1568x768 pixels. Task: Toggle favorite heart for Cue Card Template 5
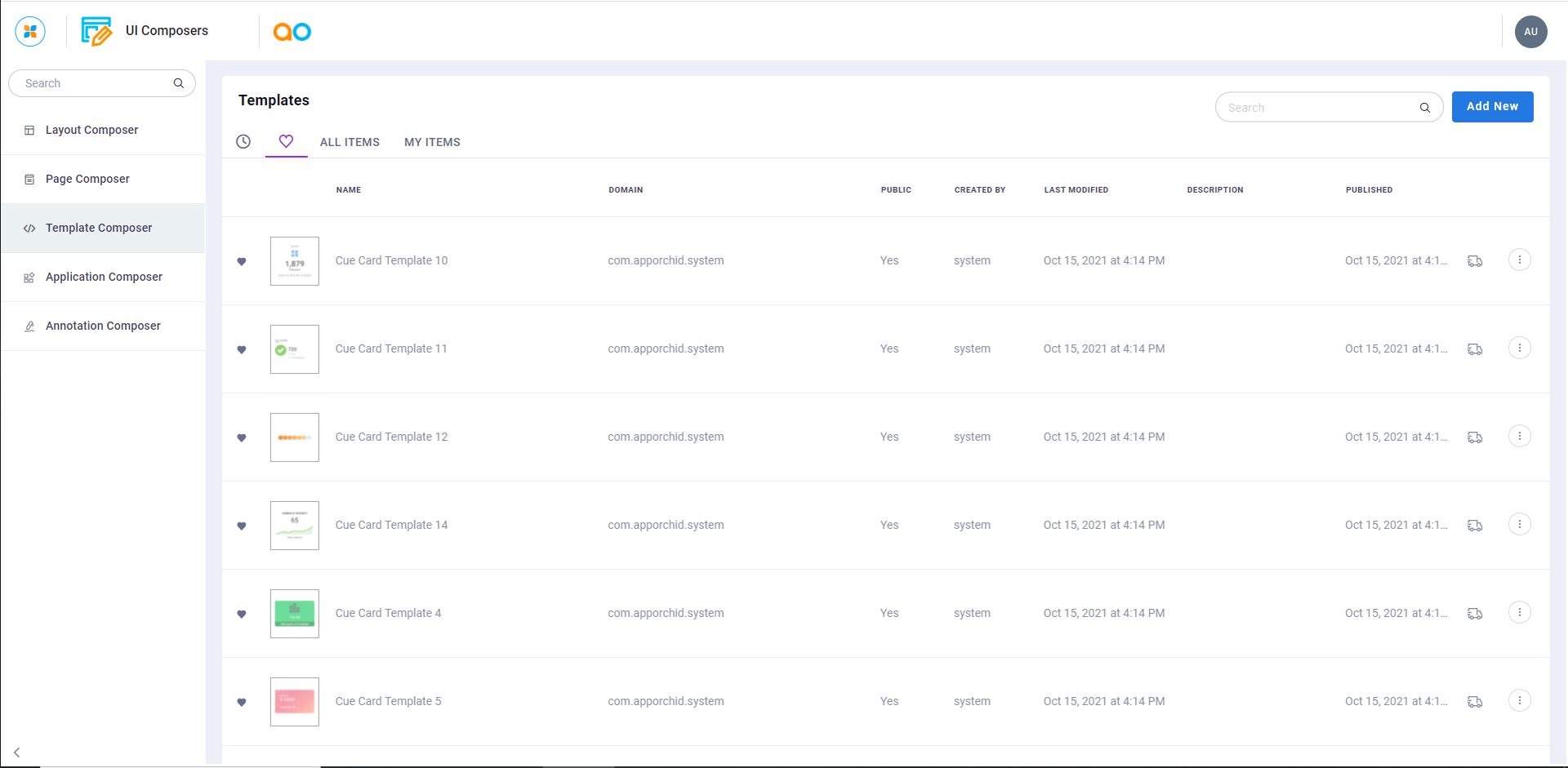[242, 703]
